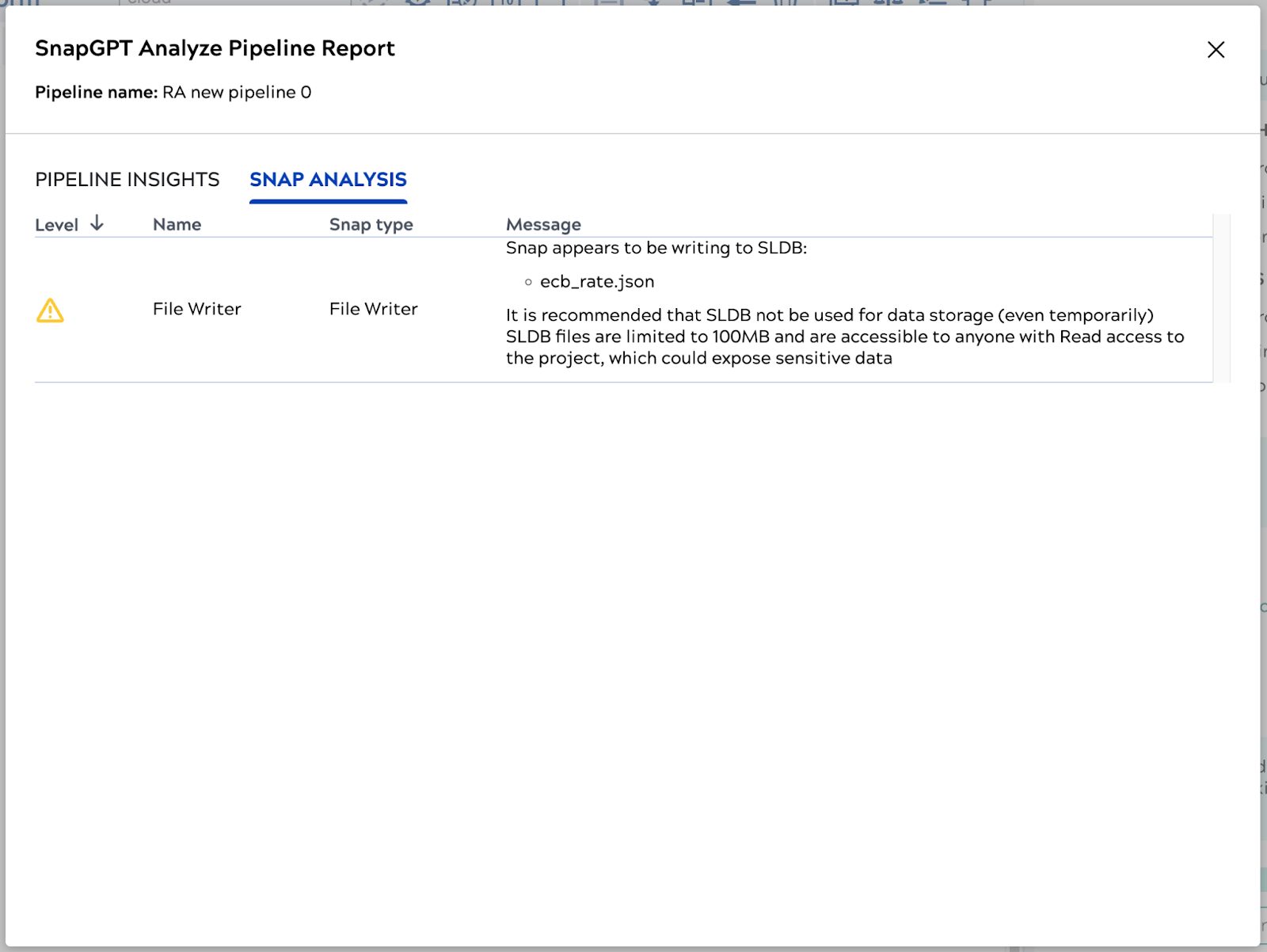Click the Message column header
Viewport: 1267px width, 952px height.
pos(543,225)
